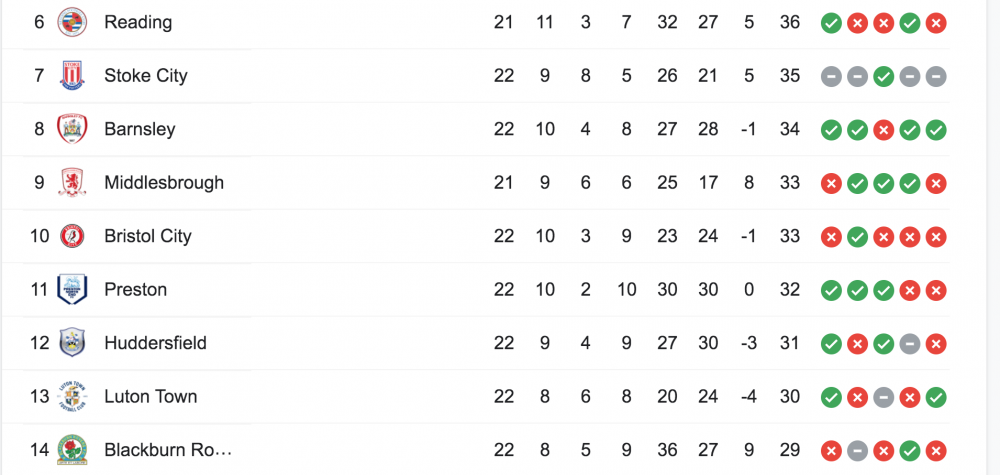Click the Blackburn Rovers club crest

click(72, 450)
